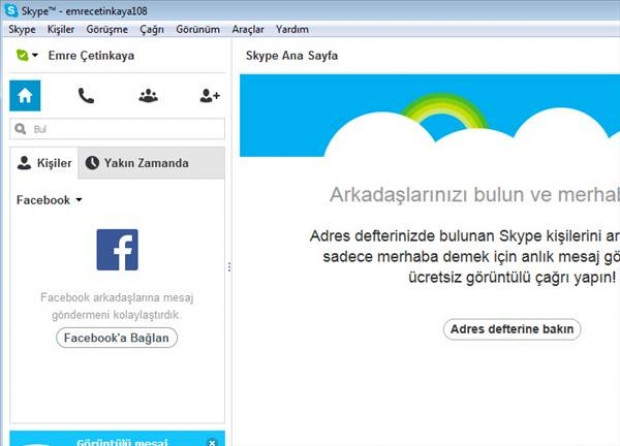The height and width of the screenshot is (446, 620).
Task: Click the Emre Çetinkaya profile name
Action: (91, 55)
